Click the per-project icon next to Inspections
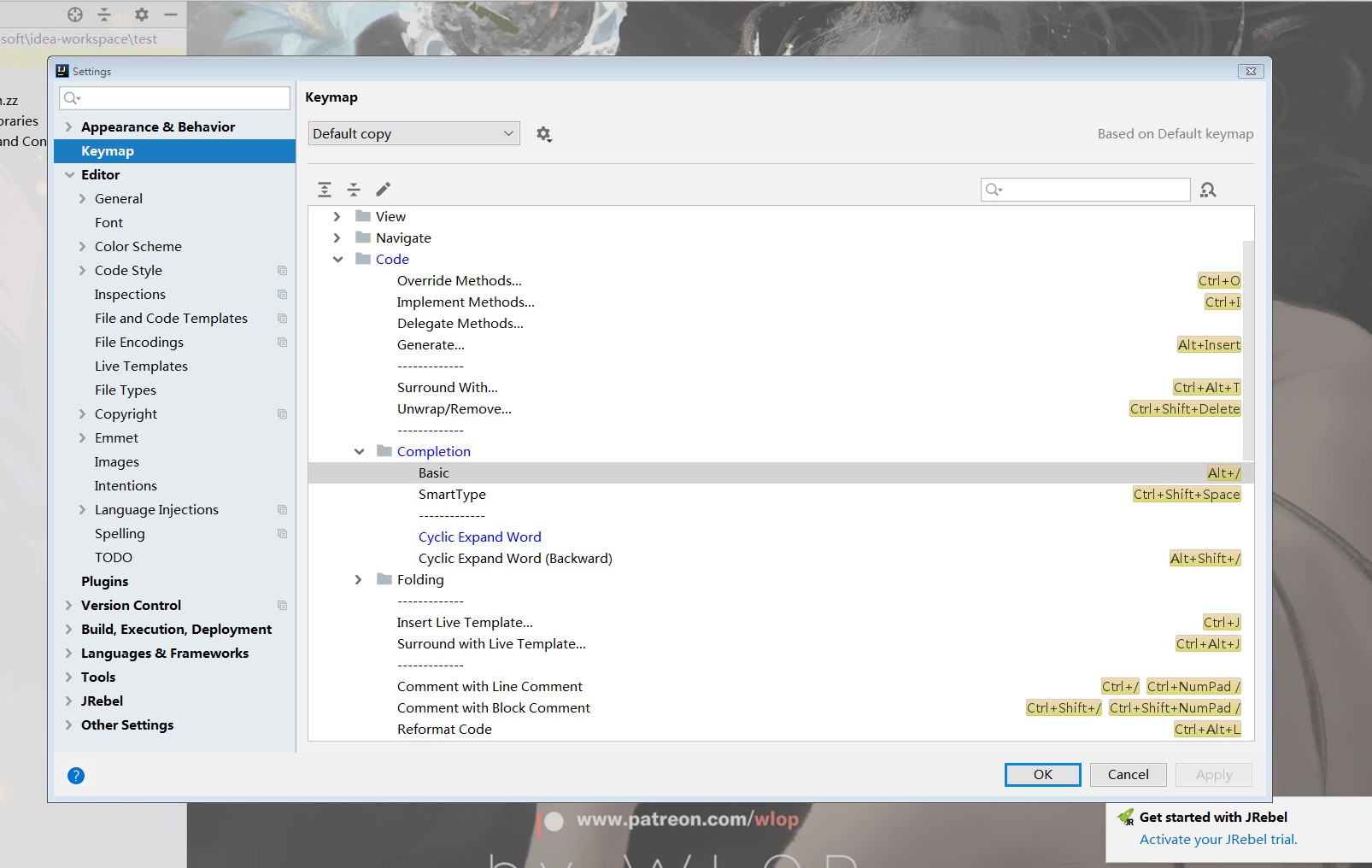Screen dimensions: 1372x868 pyautogui.click(x=283, y=295)
